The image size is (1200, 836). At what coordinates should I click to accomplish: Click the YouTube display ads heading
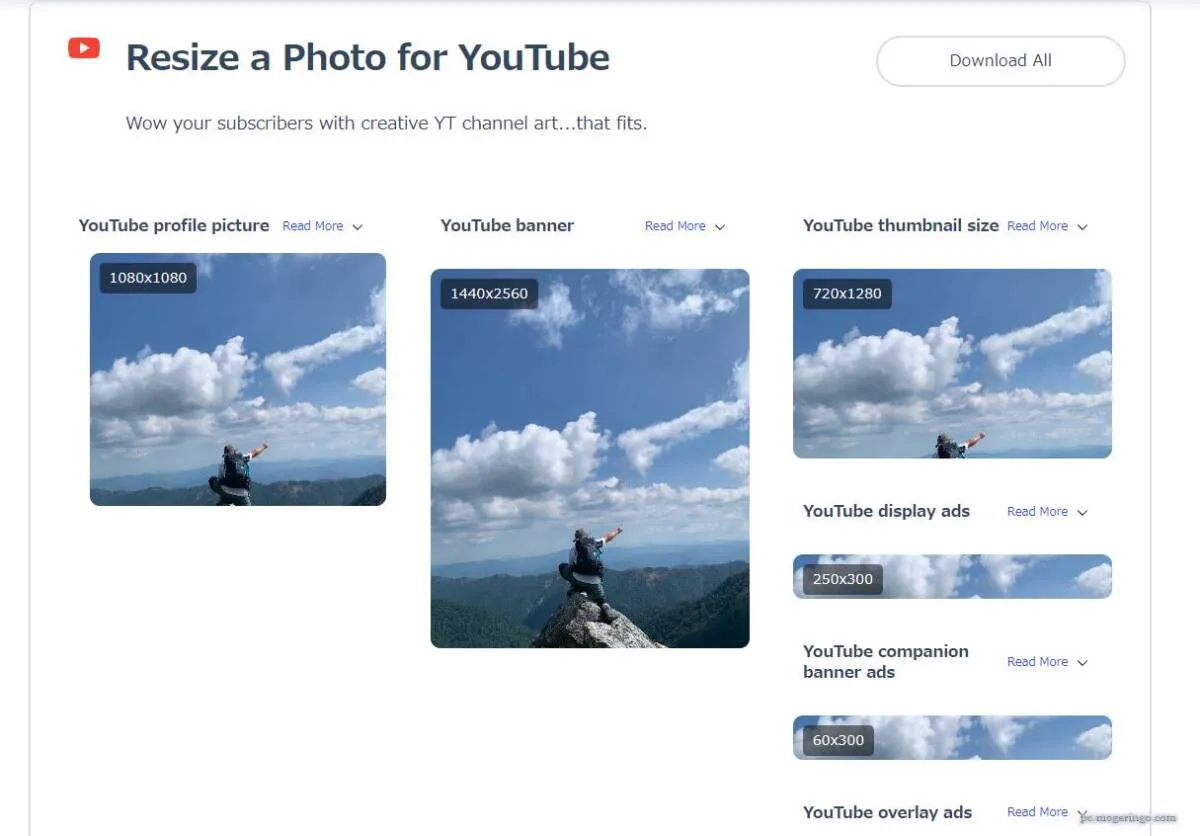(x=886, y=511)
